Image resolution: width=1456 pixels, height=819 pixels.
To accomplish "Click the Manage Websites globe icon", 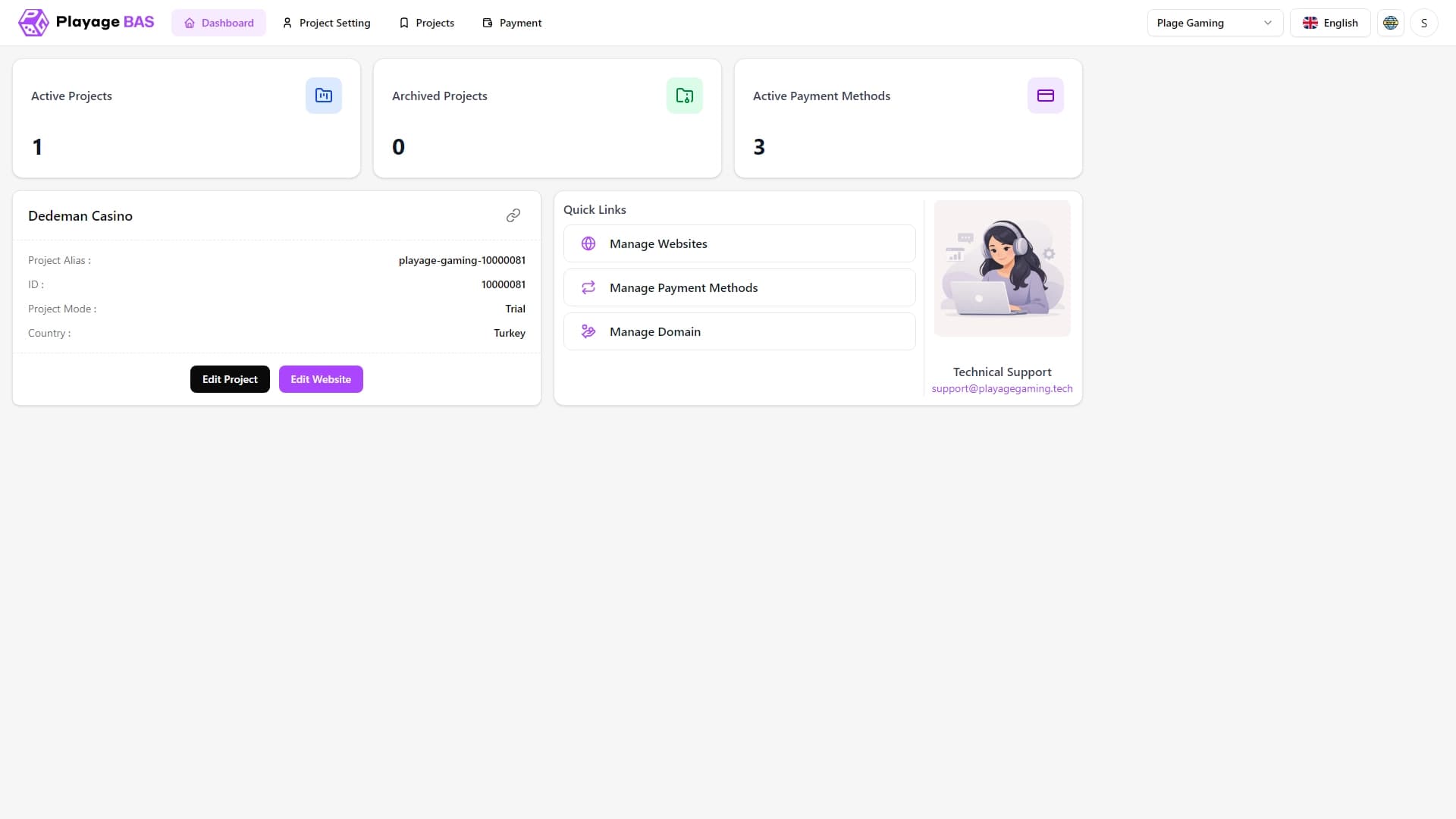I will [x=588, y=243].
